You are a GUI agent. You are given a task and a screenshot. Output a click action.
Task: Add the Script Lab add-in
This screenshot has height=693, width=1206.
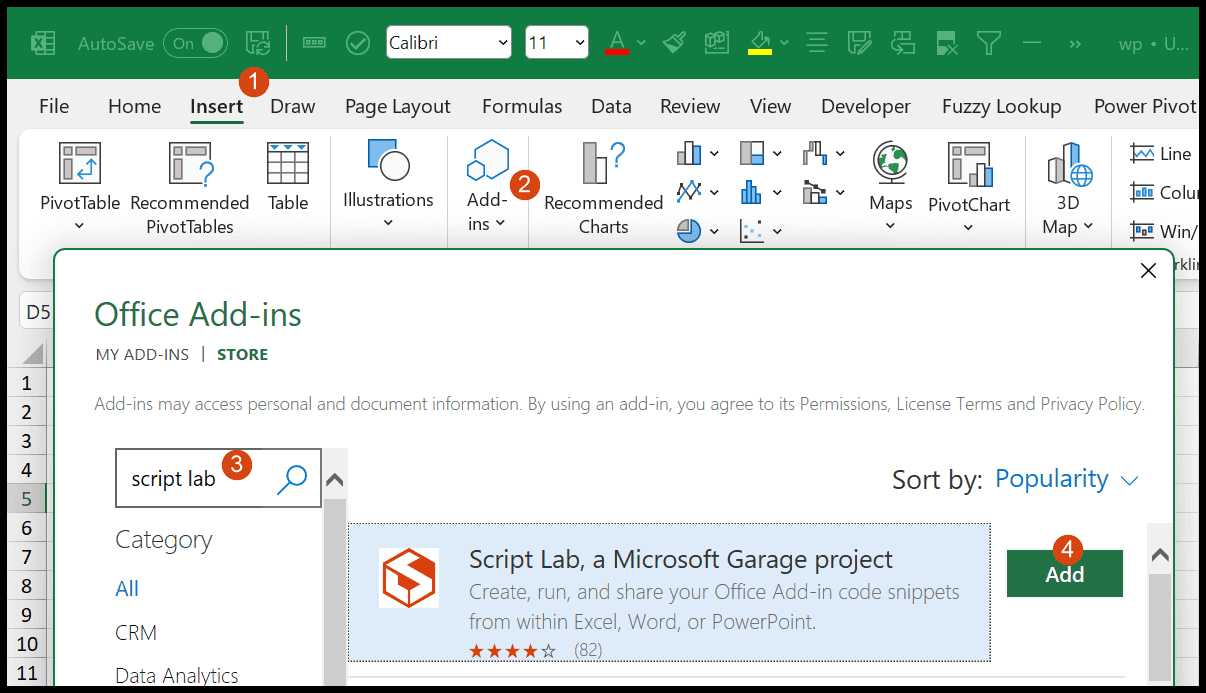[x=1064, y=573]
